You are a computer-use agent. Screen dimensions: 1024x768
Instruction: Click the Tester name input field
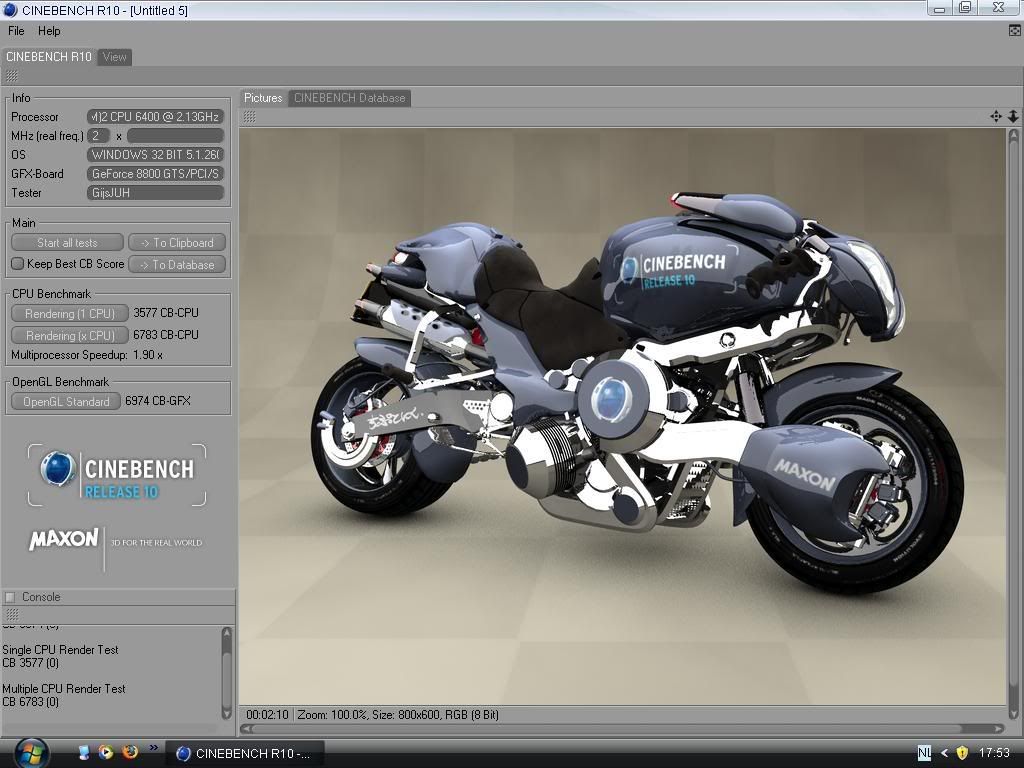[x=155, y=193]
